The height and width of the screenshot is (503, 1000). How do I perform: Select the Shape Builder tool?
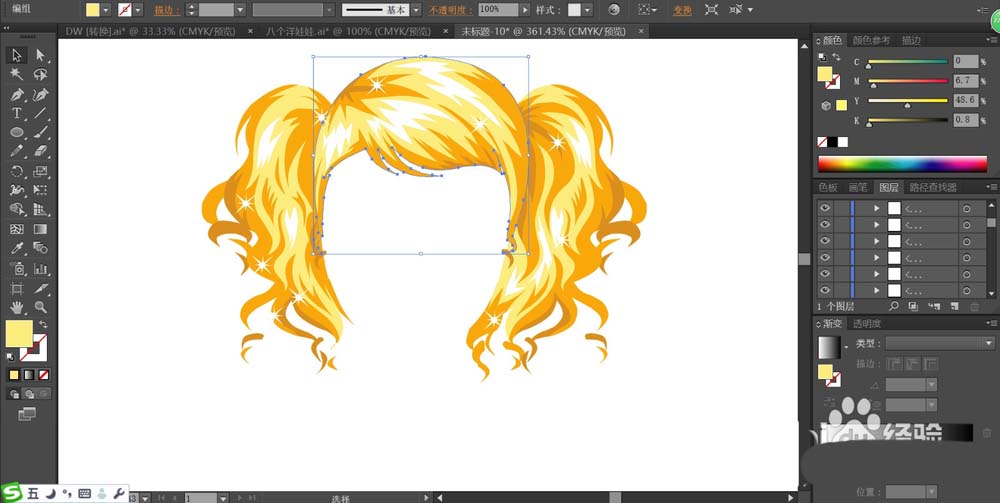pyautogui.click(x=17, y=209)
